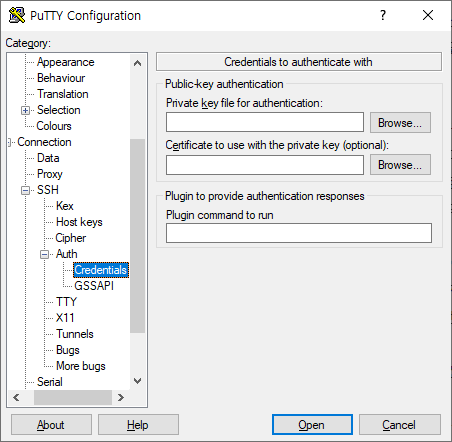Click the category tree scroll-down arrow

click(x=137, y=381)
